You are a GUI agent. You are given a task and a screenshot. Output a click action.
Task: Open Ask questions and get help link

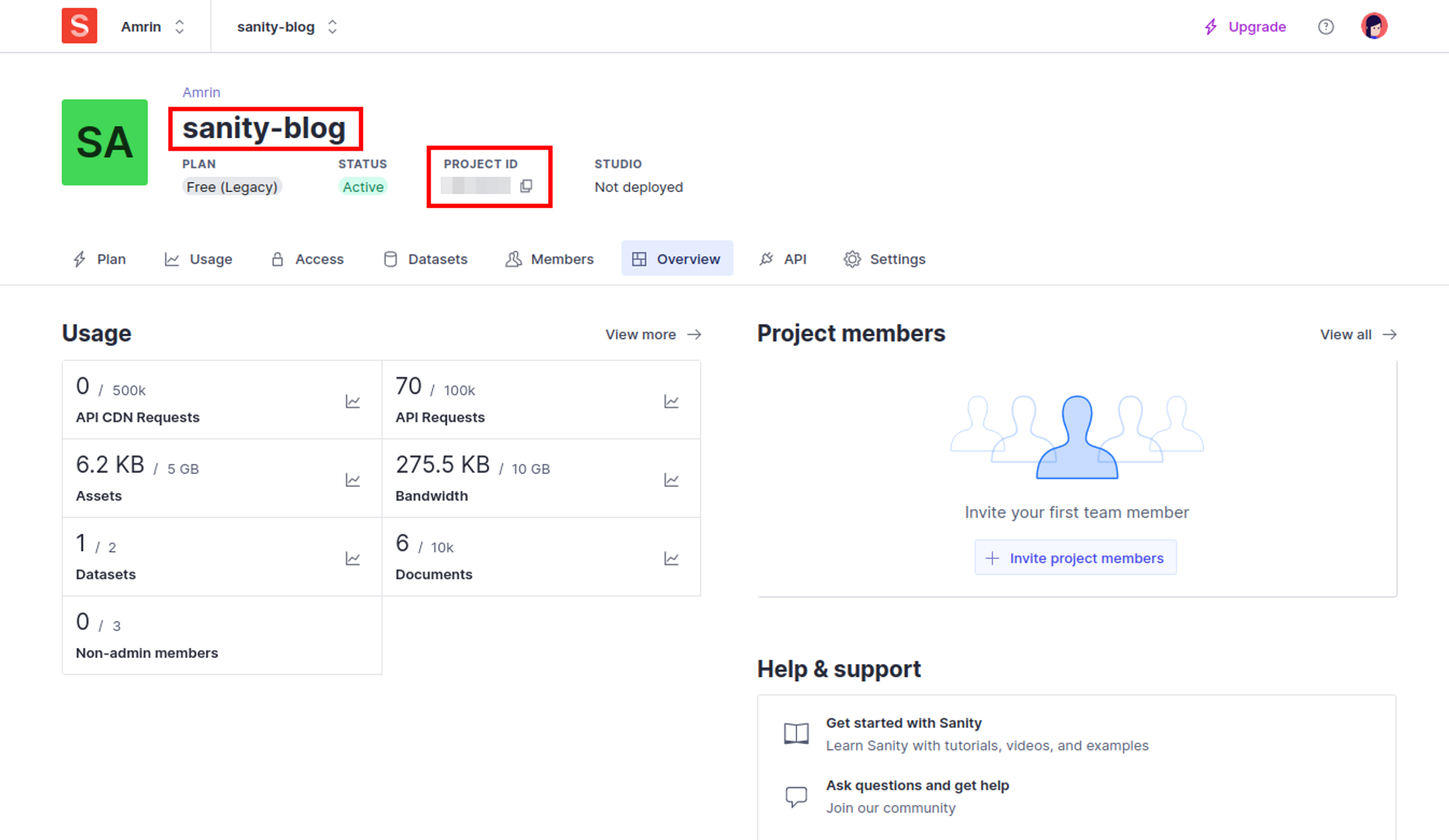[917, 785]
